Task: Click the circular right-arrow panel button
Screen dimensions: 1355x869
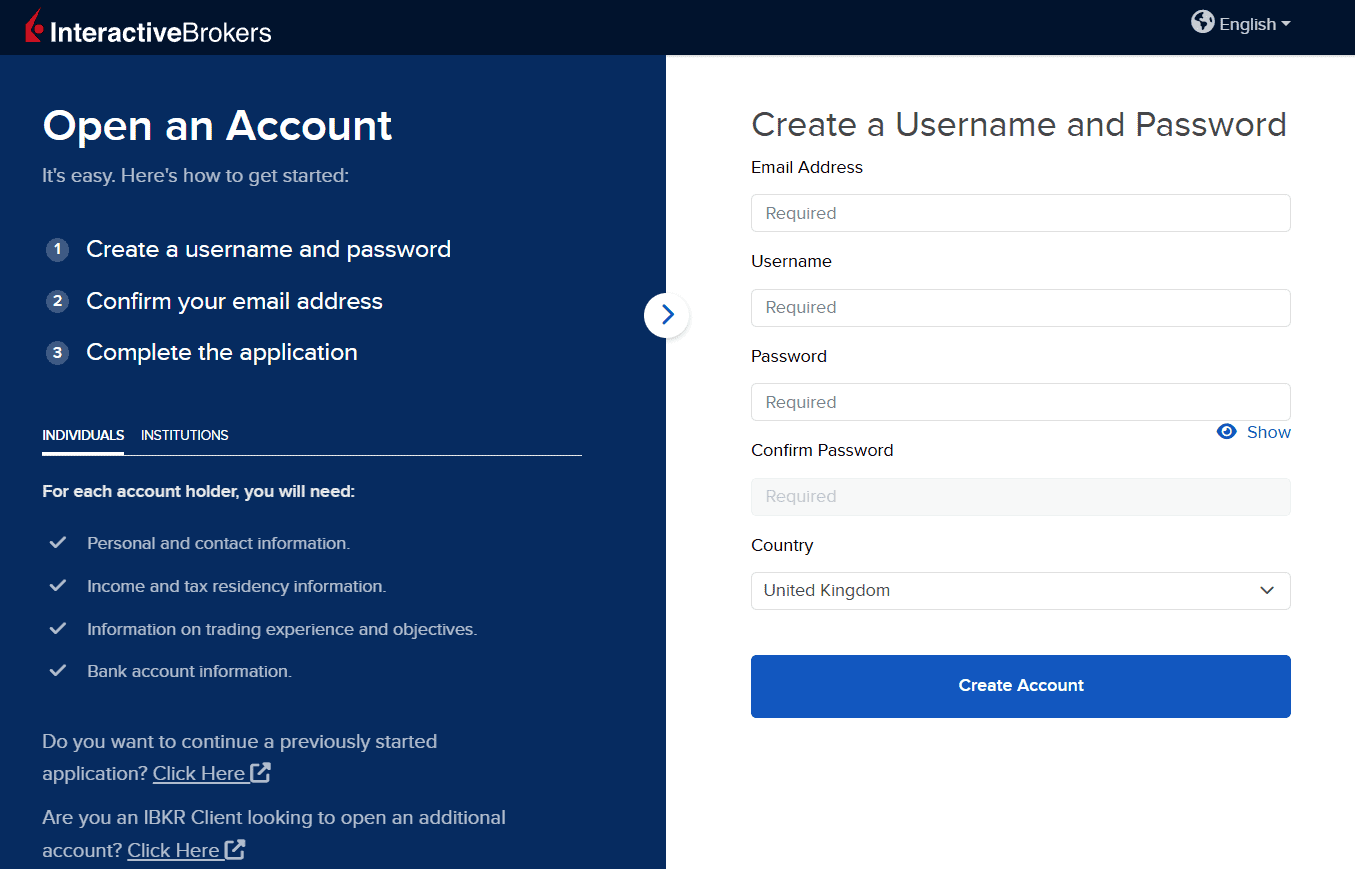Action: 667,315
